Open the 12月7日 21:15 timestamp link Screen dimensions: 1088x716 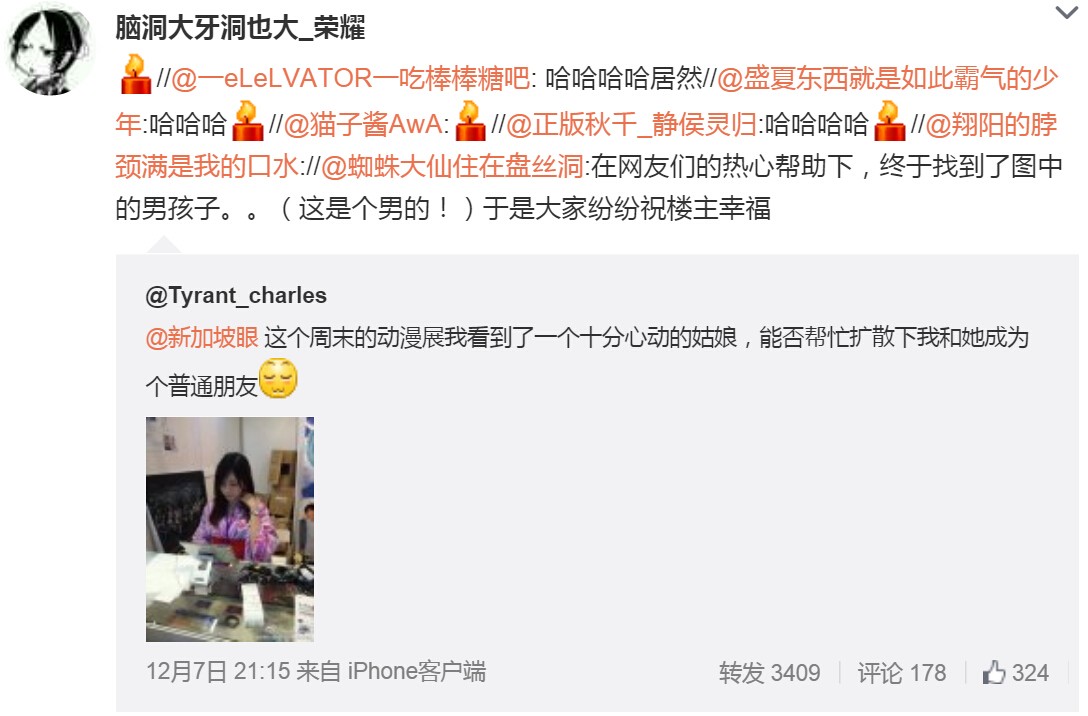pyautogui.click(x=218, y=672)
